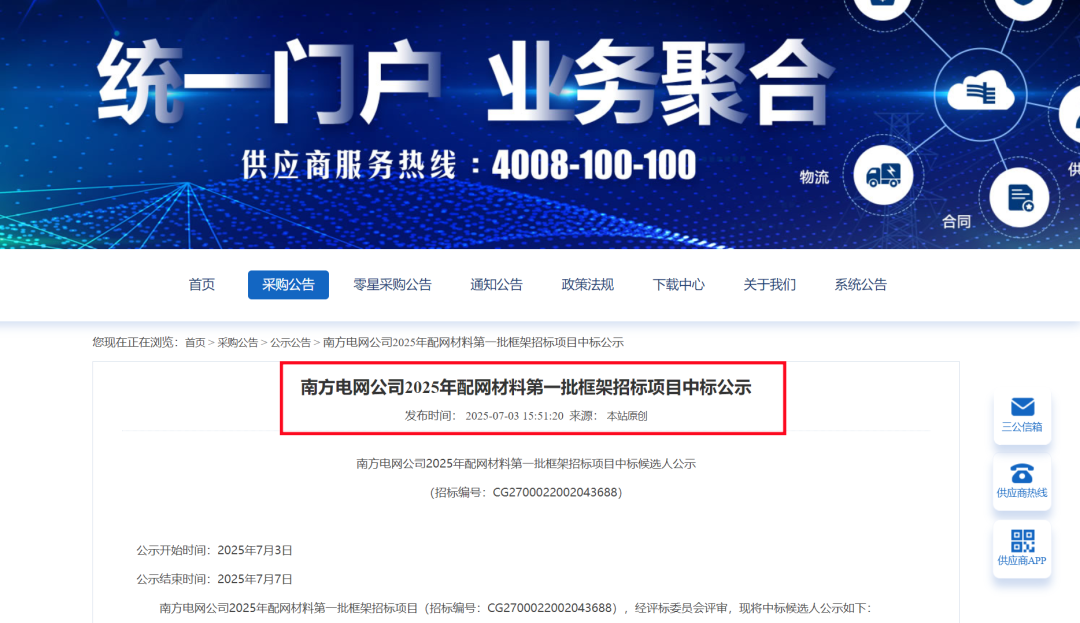Click 公示结束时间 2025年7月7日 line
Screen dimensions: 1080x623
pyautogui.click(x=214, y=579)
